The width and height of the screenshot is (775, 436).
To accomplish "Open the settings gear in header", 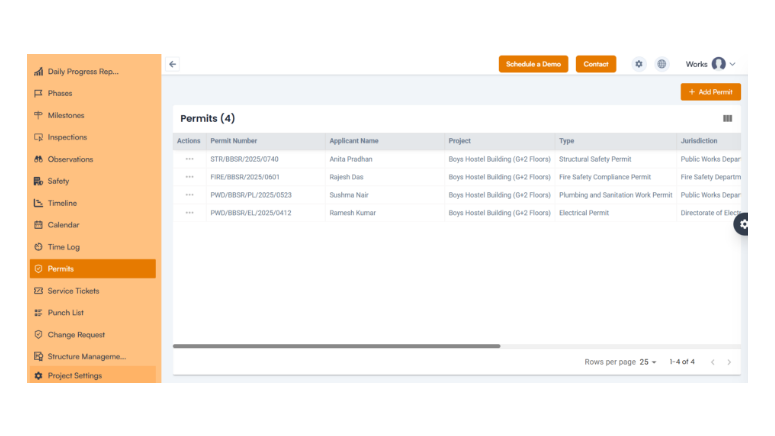I will [x=639, y=64].
